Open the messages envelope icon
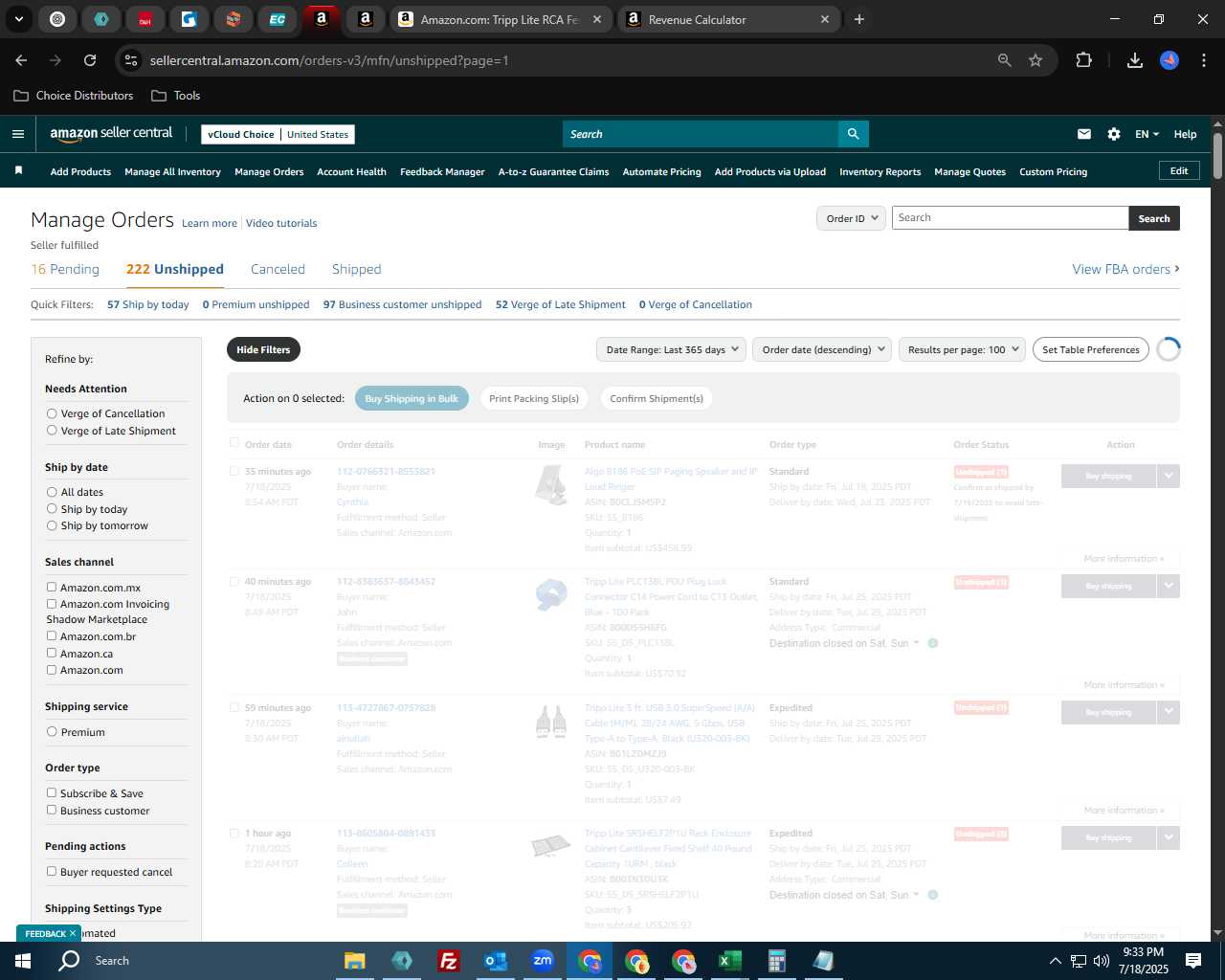This screenshot has height=980, width=1225. click(x=1084, y=134)
